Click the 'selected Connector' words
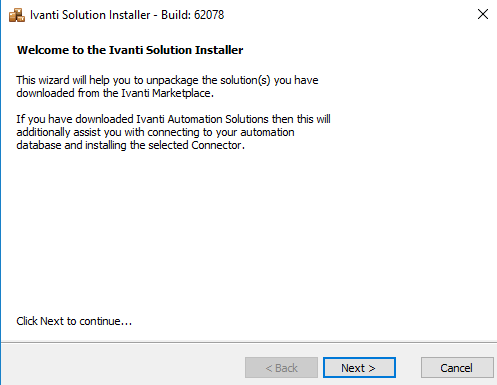Screen dimensions: 497x385 click(x=196, y=145)
